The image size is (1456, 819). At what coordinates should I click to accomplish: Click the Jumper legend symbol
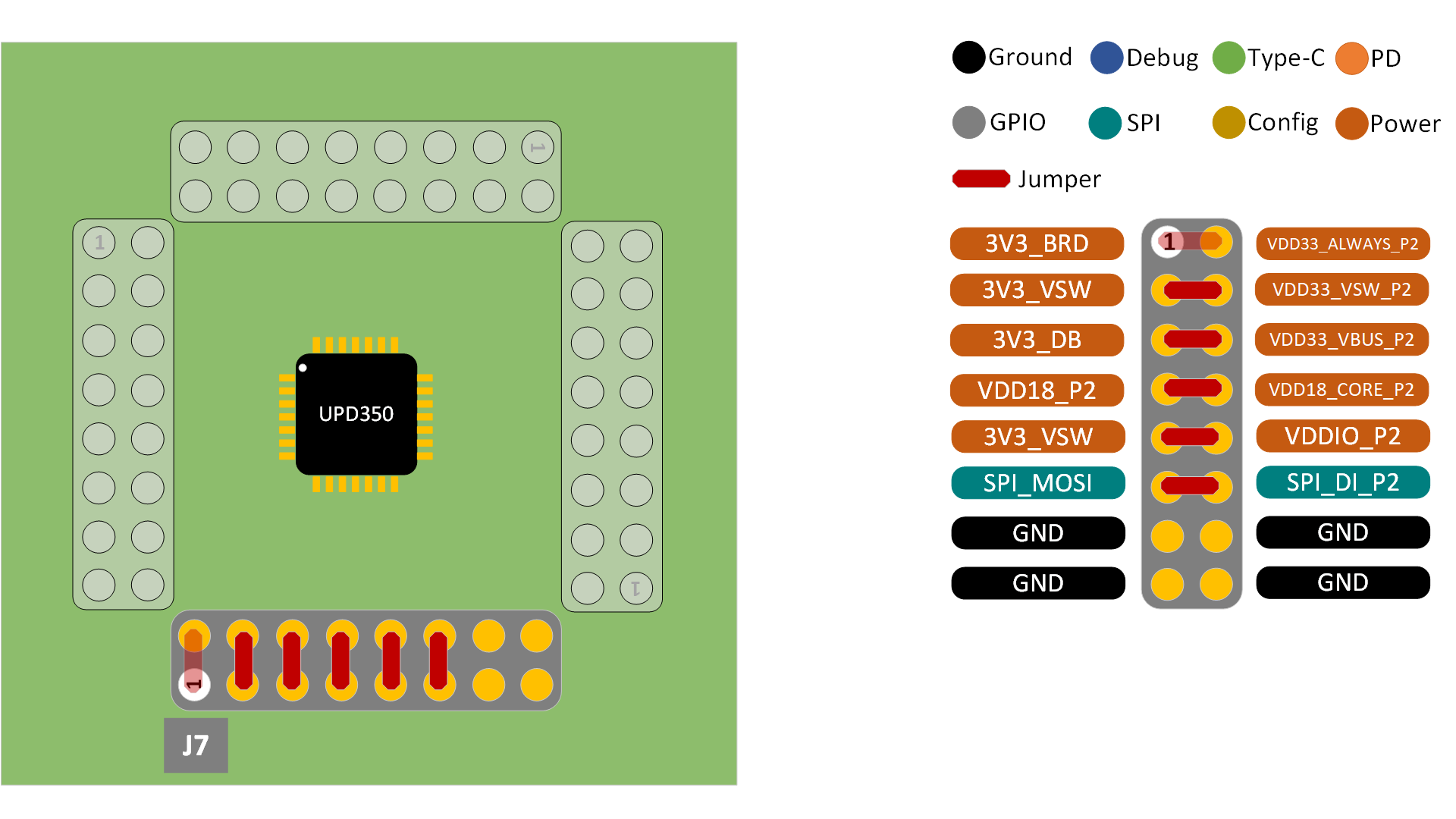pos(979,179)
